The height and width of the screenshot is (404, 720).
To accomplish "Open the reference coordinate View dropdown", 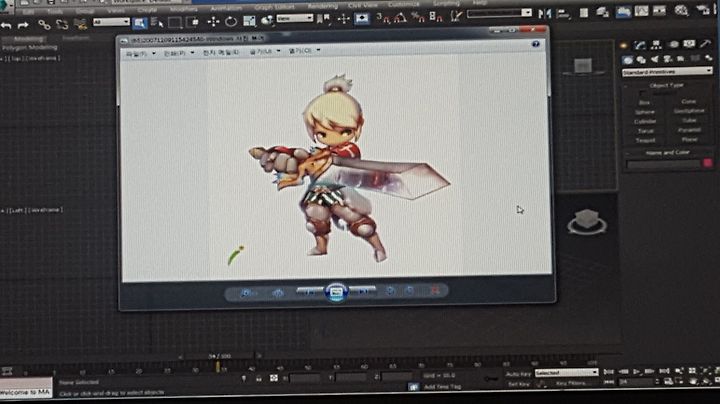I will pyautogui.click(x=294, y=18).
